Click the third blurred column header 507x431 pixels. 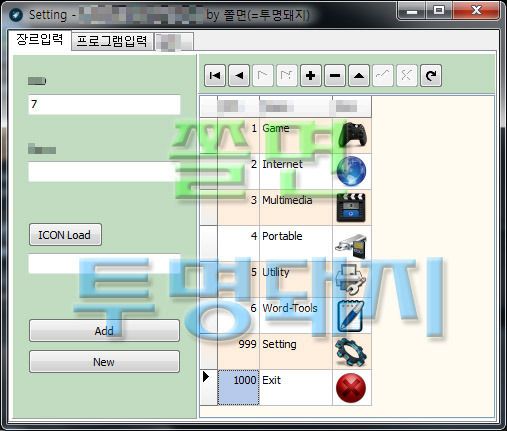[352, 107]
